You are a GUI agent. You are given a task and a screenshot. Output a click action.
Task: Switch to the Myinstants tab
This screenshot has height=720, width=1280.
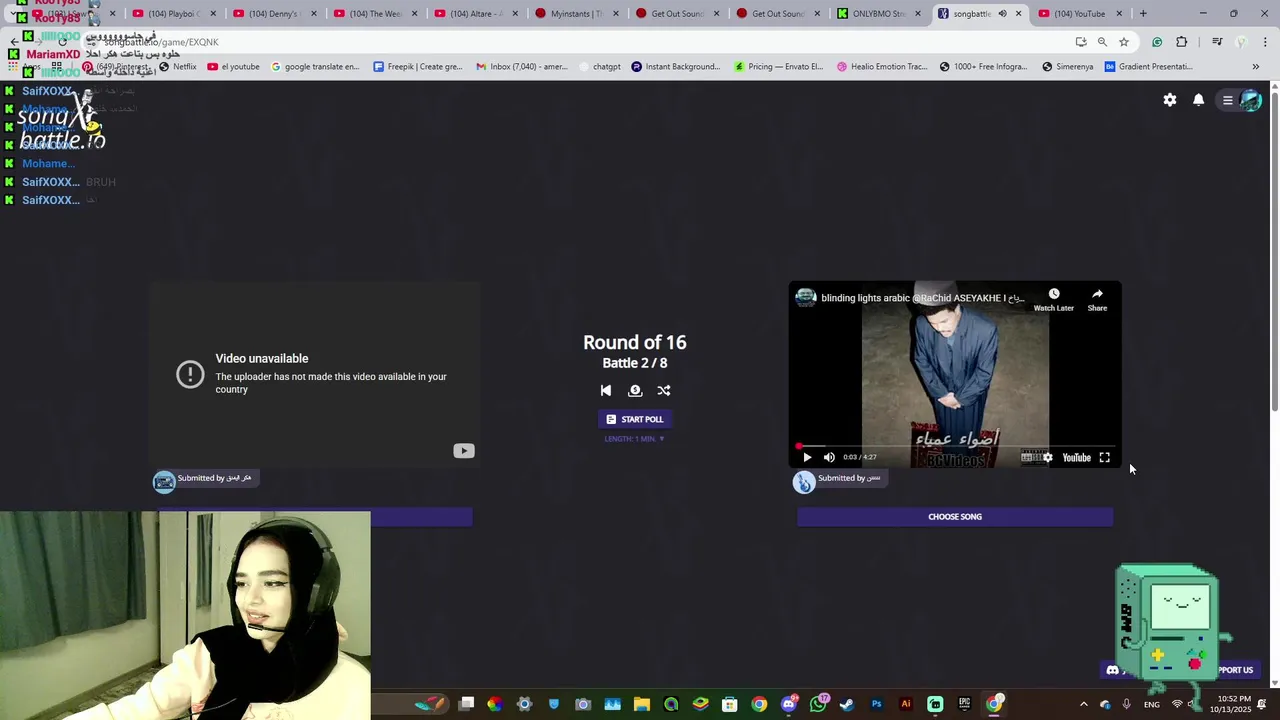pos(569,14)
